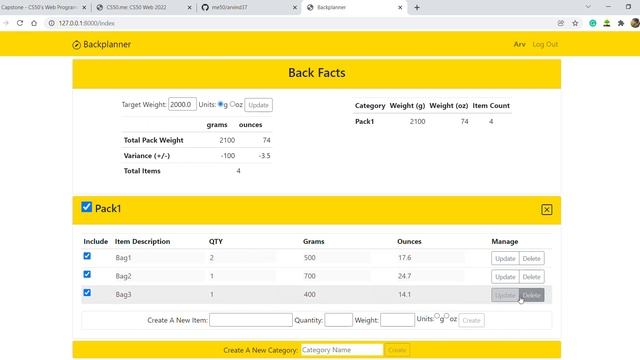
Task: Click the Back Facts heading
Action: click(317, 73)
